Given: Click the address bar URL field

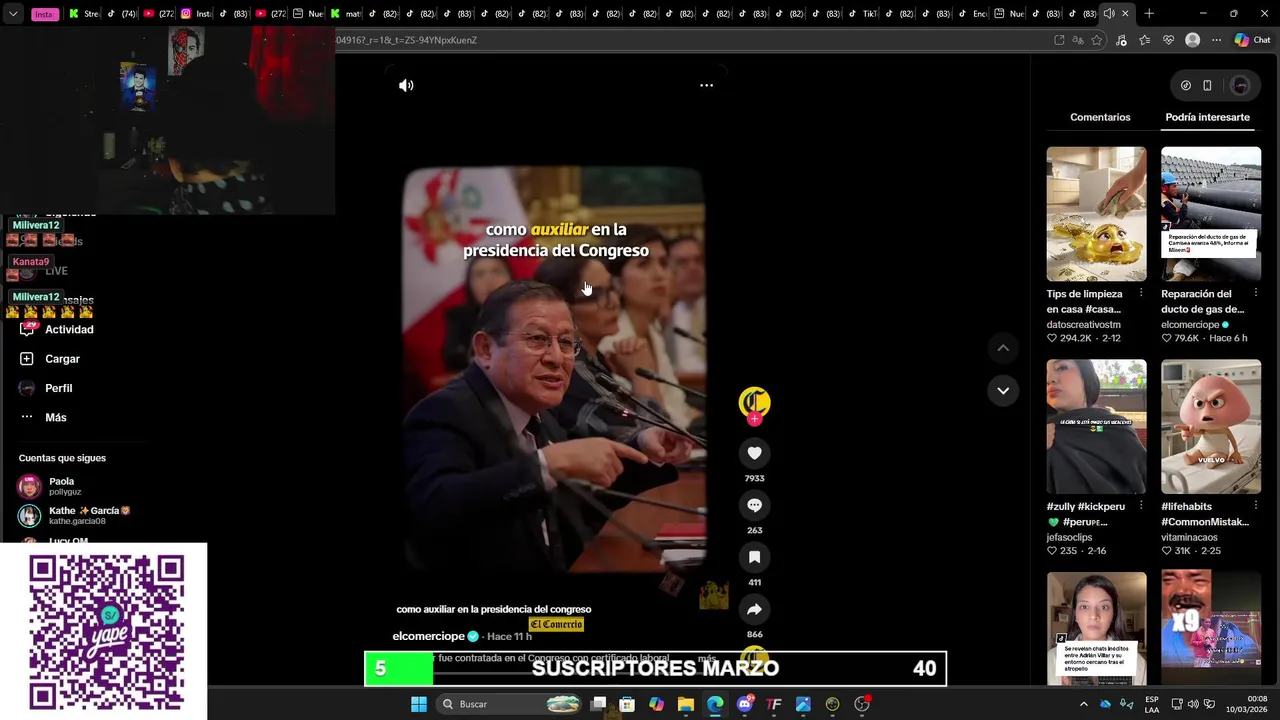Looking at the screenshot, I should point(690,40).
